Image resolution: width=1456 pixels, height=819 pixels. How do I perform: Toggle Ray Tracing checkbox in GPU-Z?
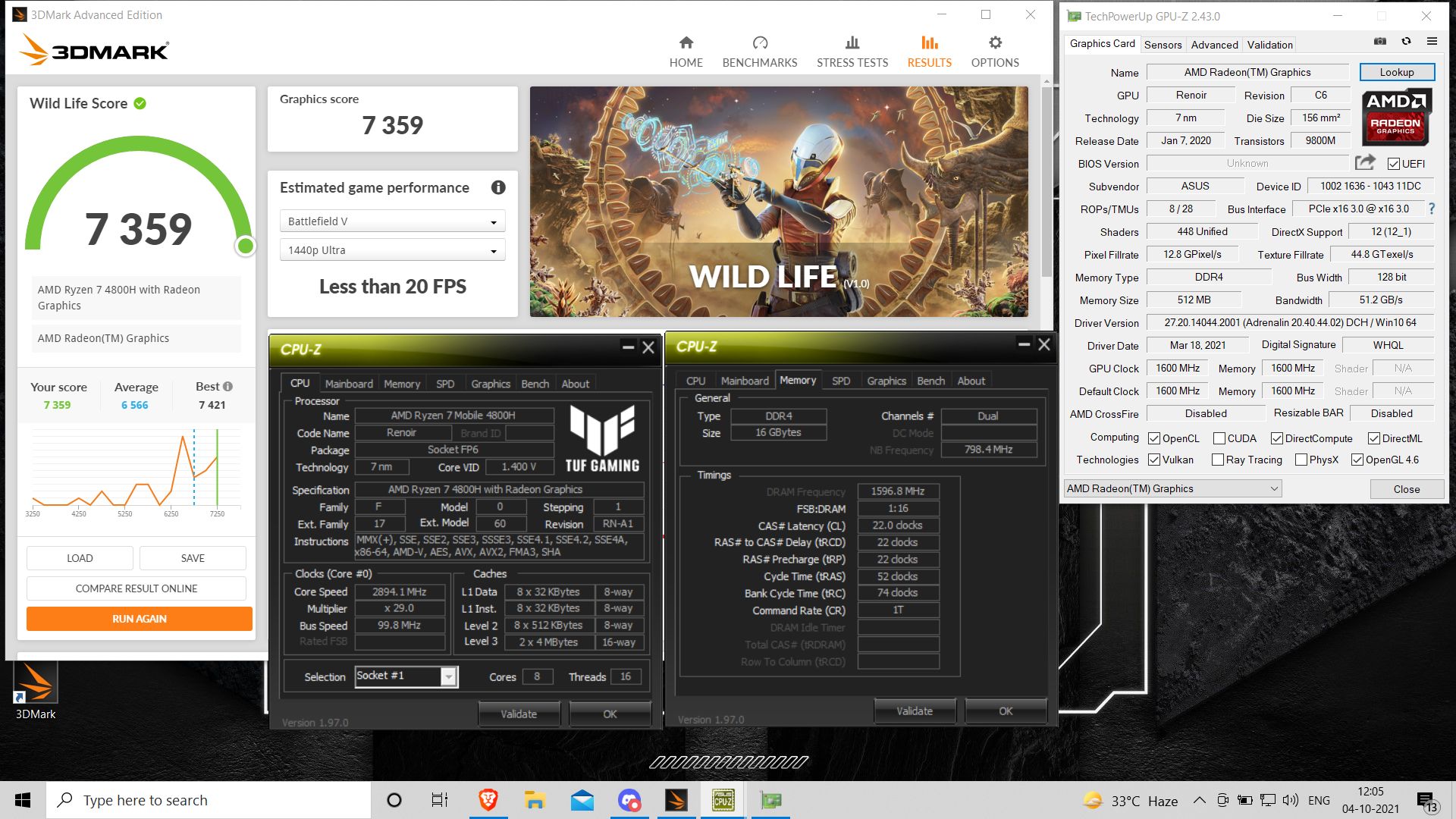click(x=1218, y=460)
